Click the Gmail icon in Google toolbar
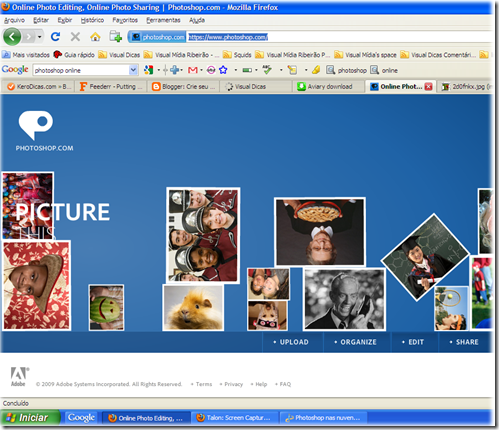499x430 pixels. [193, 70]
